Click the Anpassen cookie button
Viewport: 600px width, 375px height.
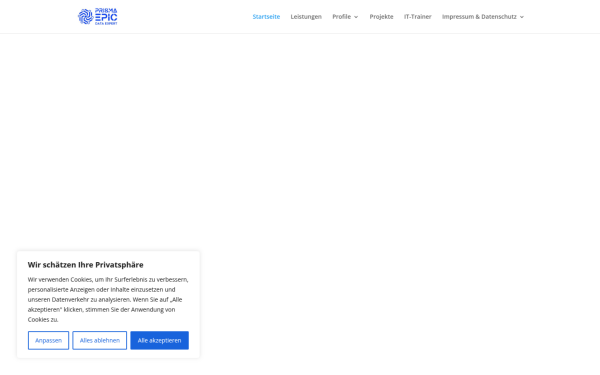click(49, 340)
